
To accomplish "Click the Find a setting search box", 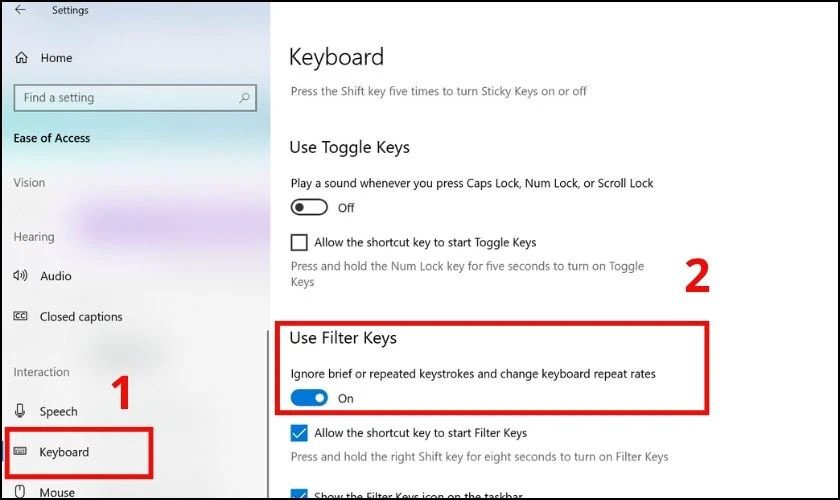I will pos(125,98).
